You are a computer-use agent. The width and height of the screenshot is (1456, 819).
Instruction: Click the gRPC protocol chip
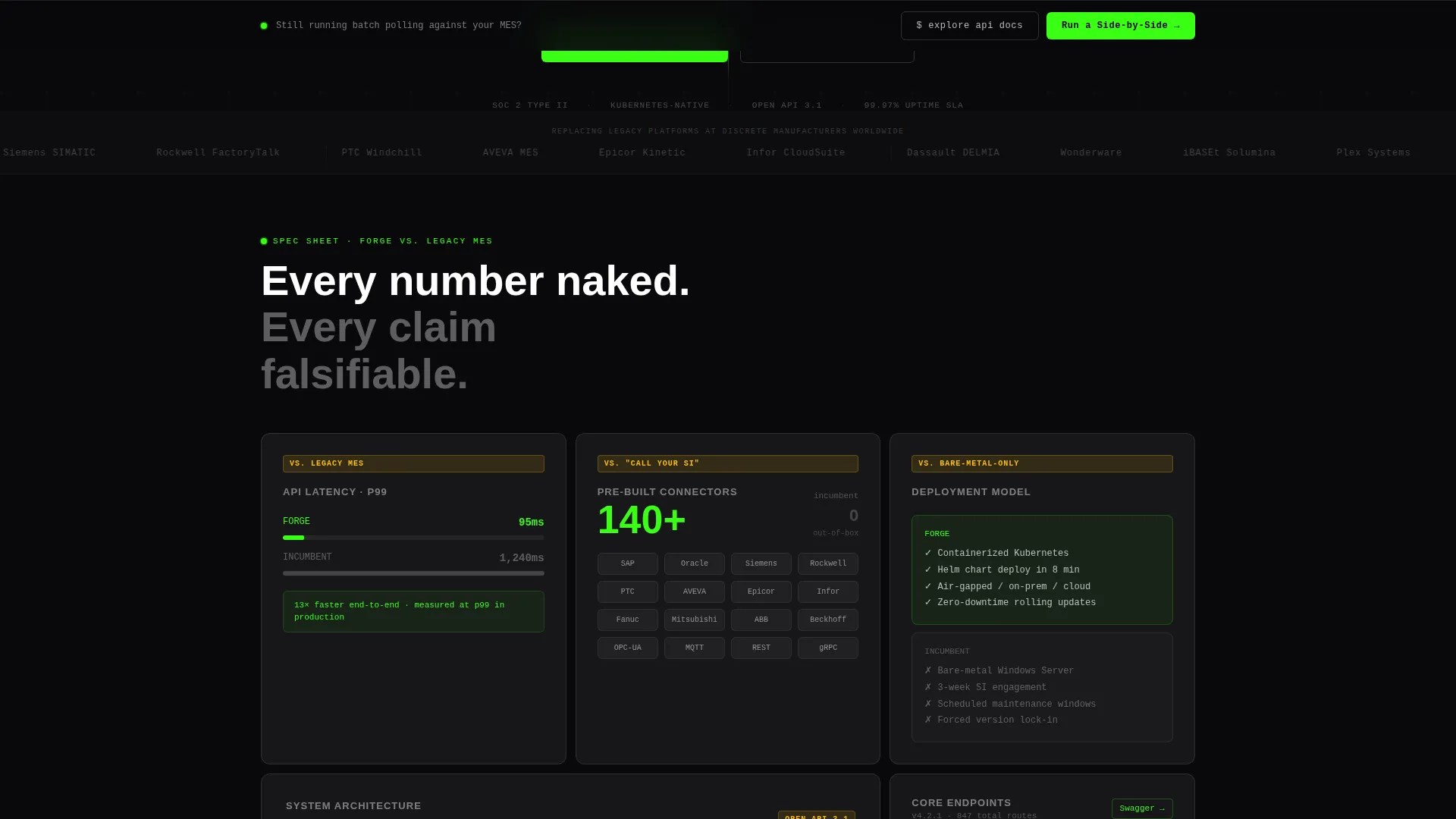tap(827, 648)
